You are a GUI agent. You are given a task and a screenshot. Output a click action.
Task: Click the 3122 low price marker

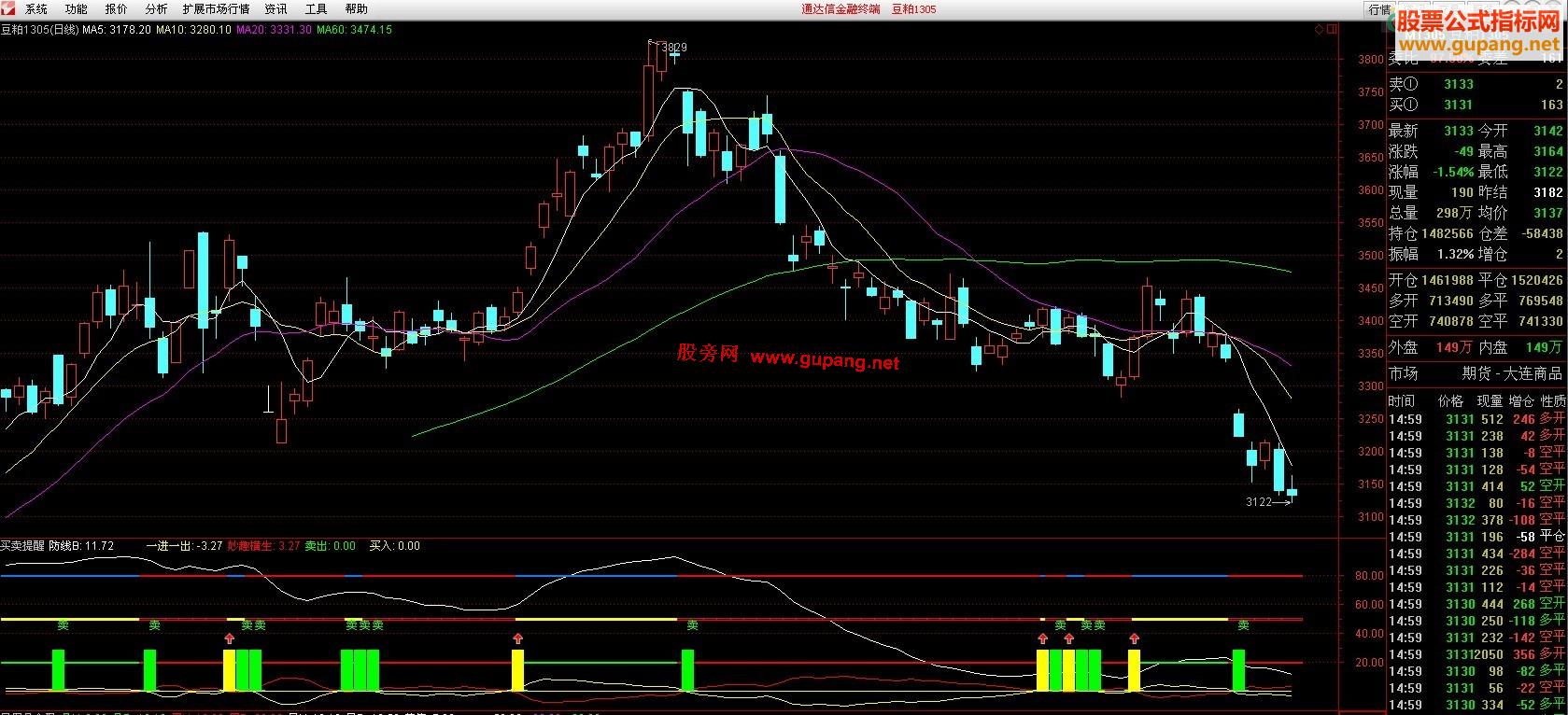(1259, 502)
